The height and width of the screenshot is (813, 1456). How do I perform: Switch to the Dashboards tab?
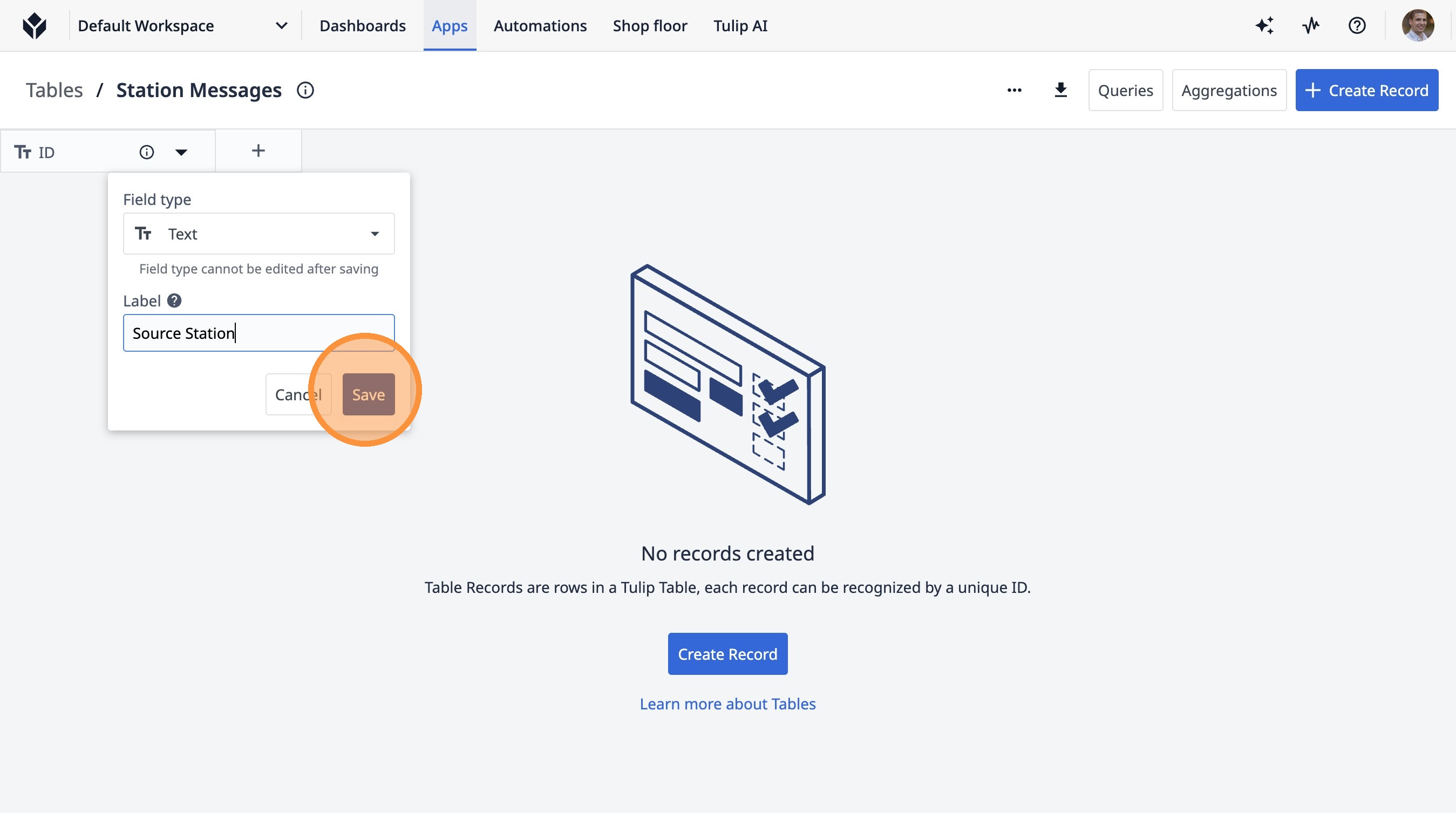coord(362,25)
